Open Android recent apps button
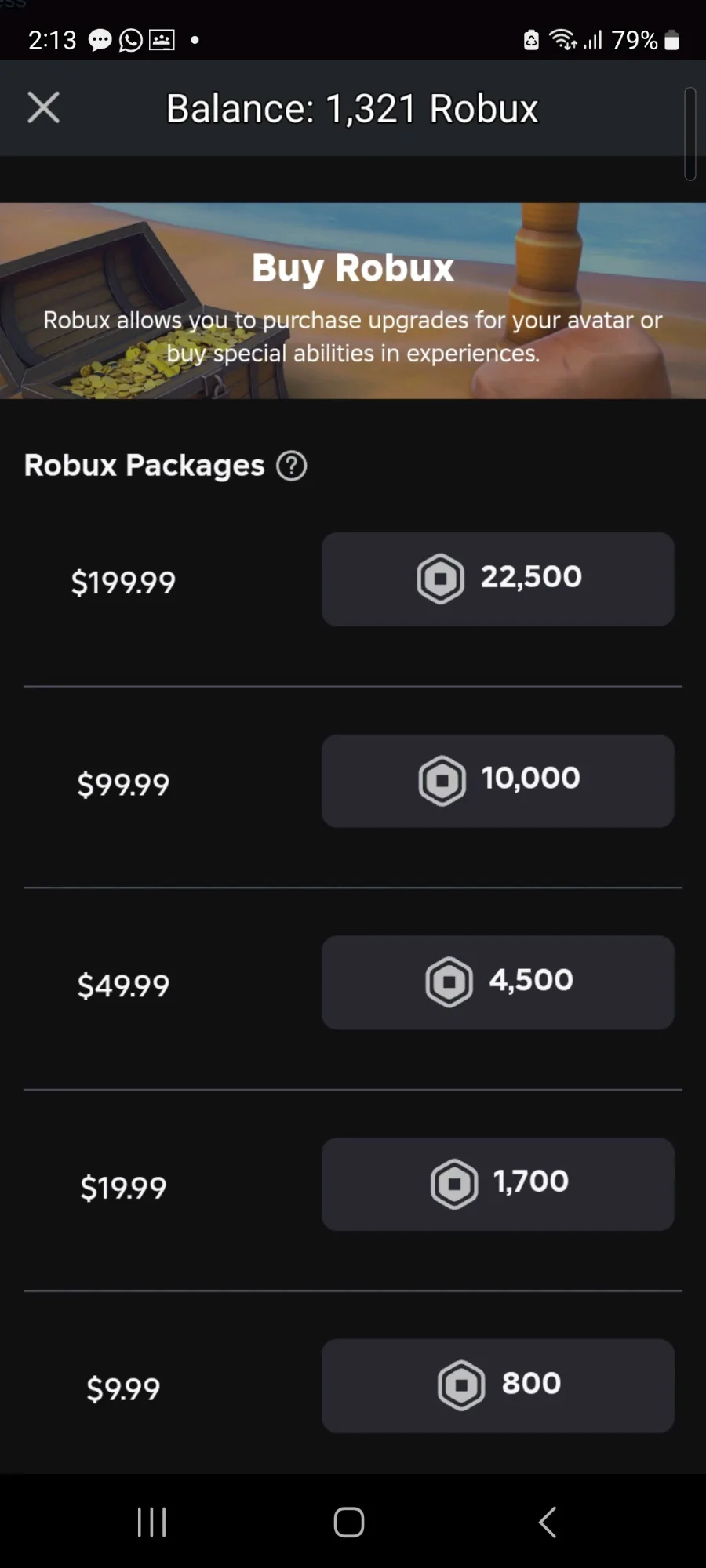This screenshot has width=706, height=1568. [x=151, y=1523]
